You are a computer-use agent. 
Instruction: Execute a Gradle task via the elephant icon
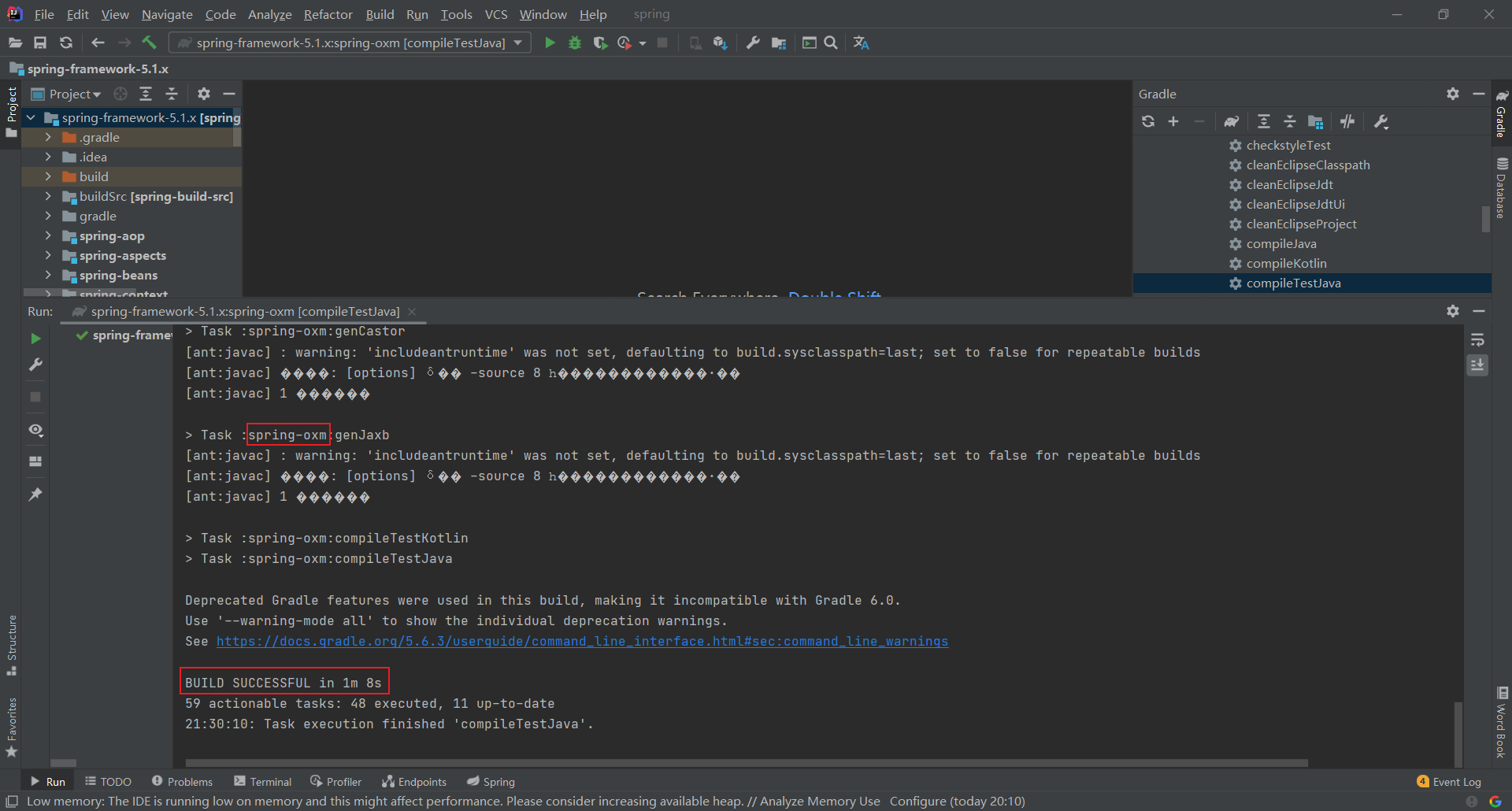(1232, 121)
